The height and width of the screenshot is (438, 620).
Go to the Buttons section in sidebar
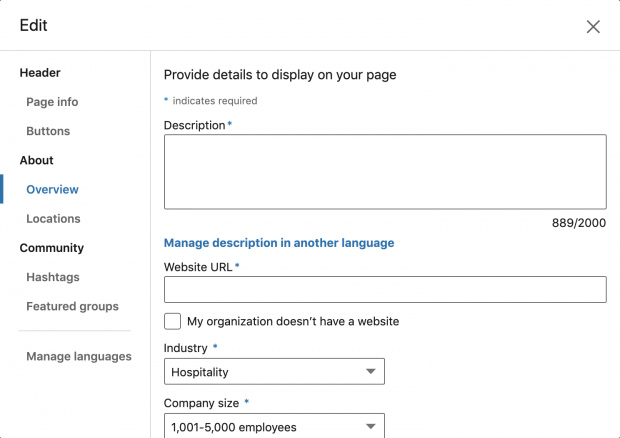point(48,131)
